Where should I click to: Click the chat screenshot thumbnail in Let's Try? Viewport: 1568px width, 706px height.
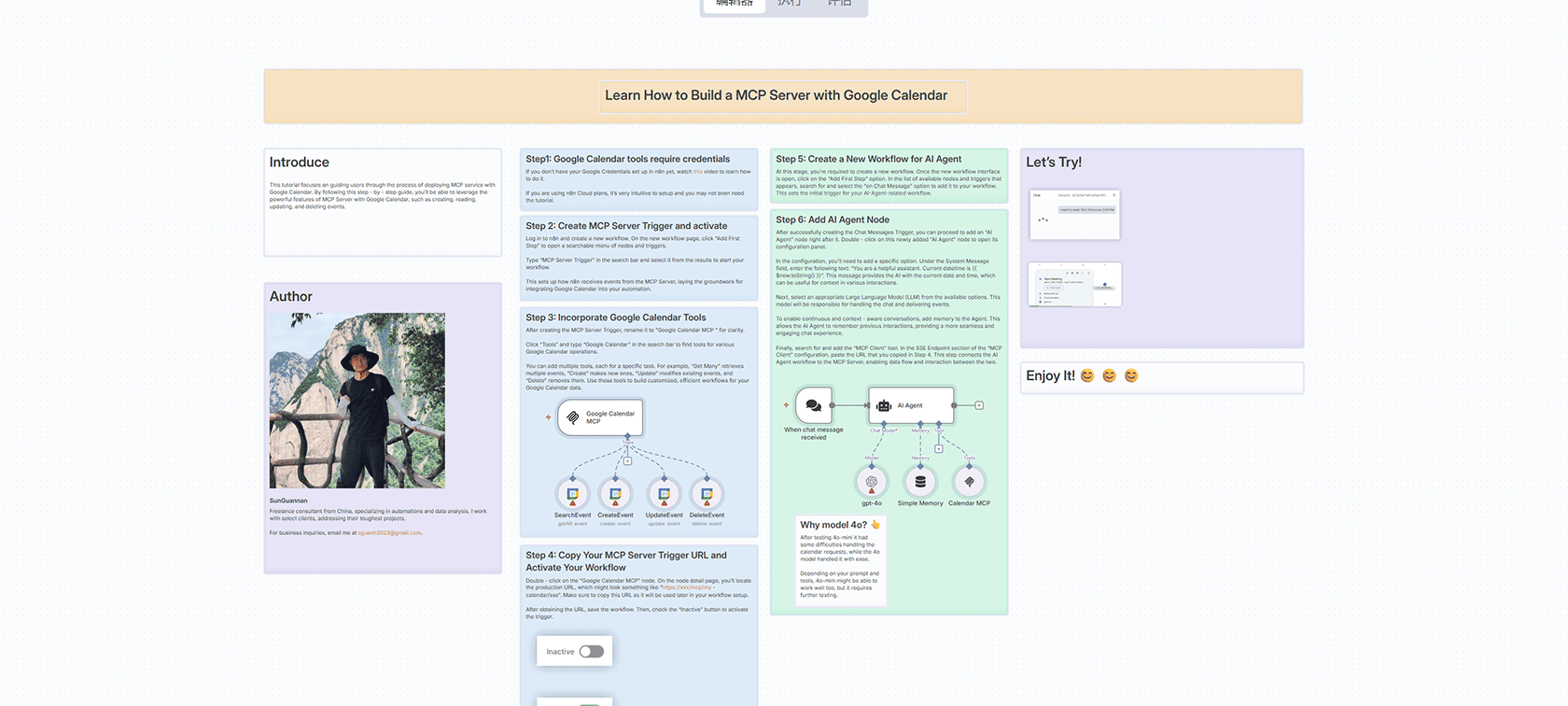pyautogui.click(x=1074, y=215)
